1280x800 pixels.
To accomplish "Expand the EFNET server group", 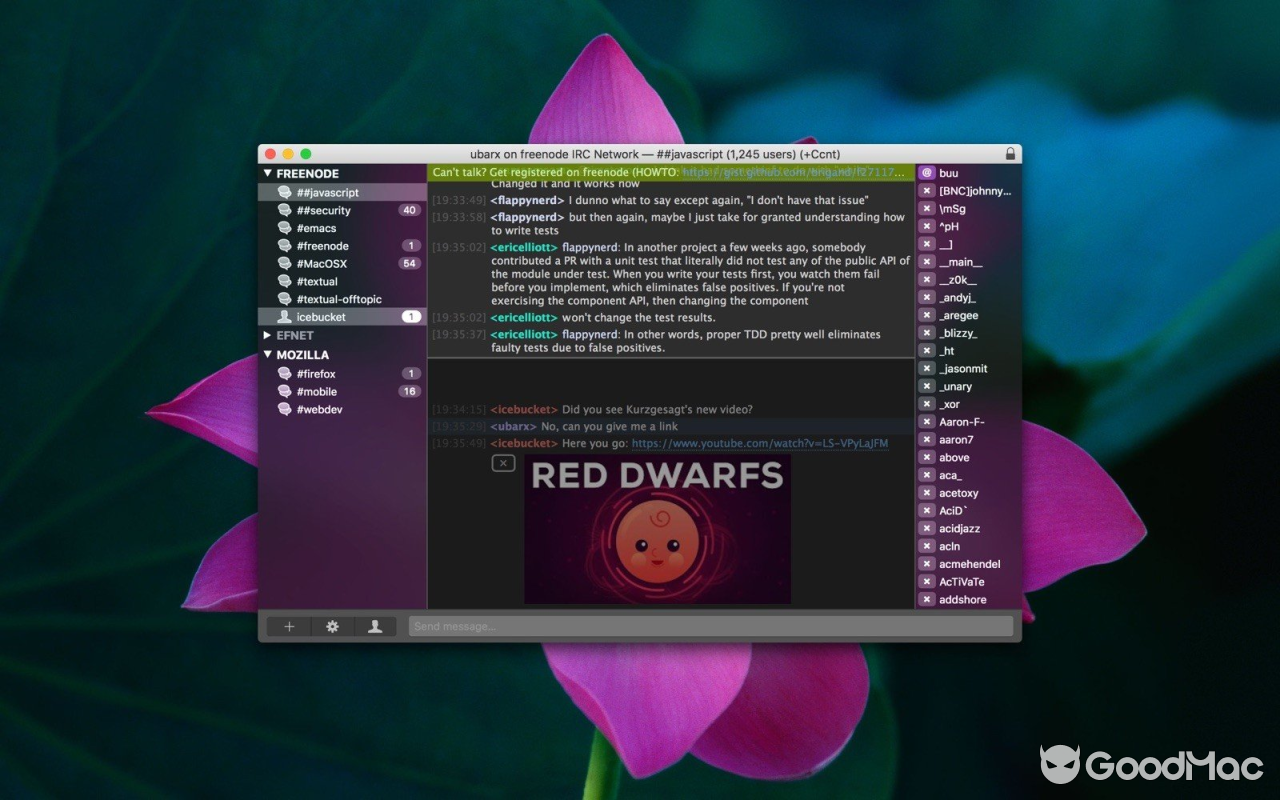I will 268,336.
